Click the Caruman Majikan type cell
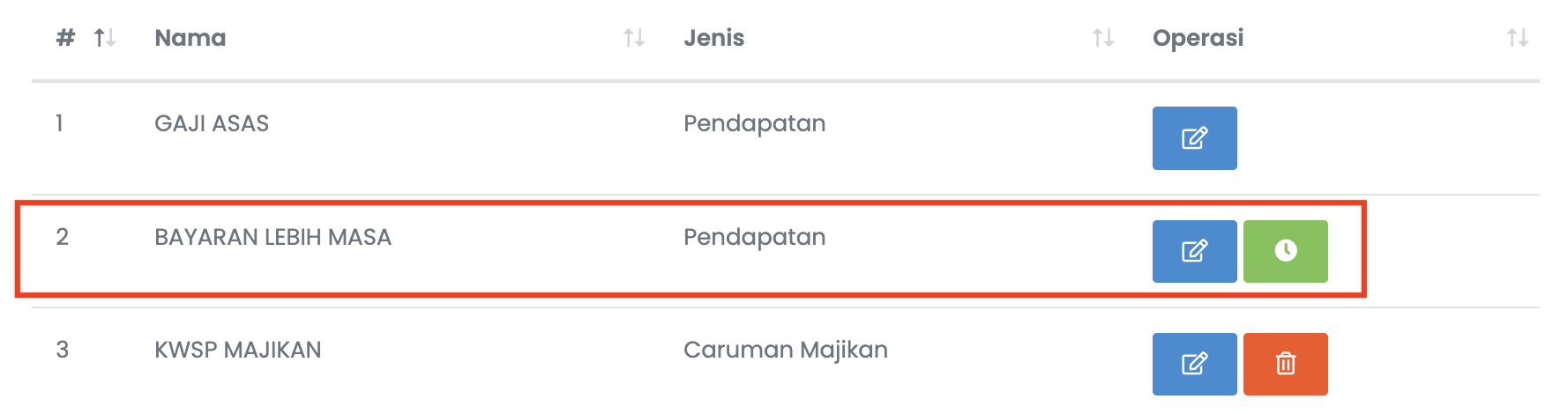The width and height of the screenshot is (1568, 414). [785, 350]
